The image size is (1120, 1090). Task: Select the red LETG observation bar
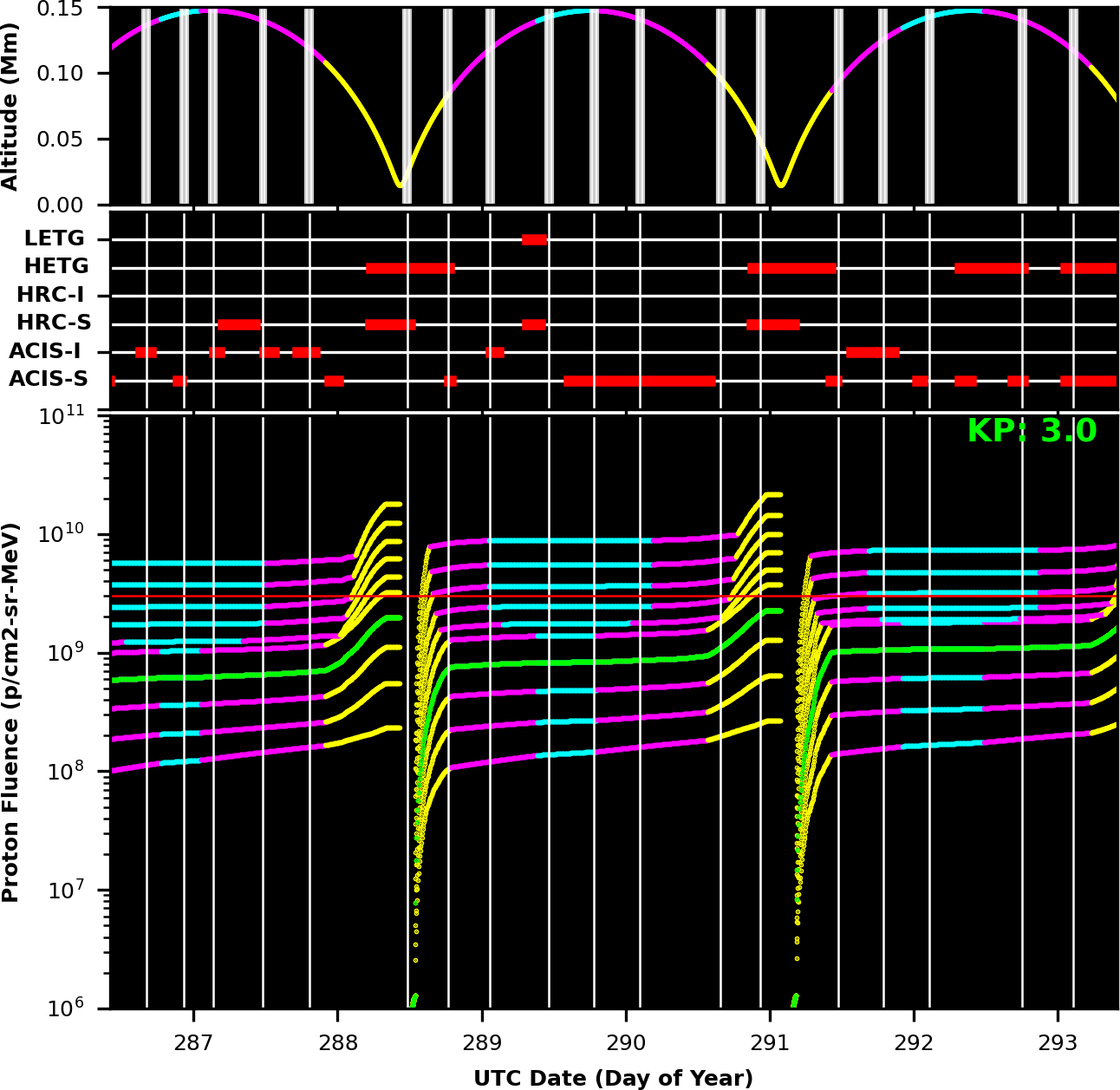(x=534, y=239)
